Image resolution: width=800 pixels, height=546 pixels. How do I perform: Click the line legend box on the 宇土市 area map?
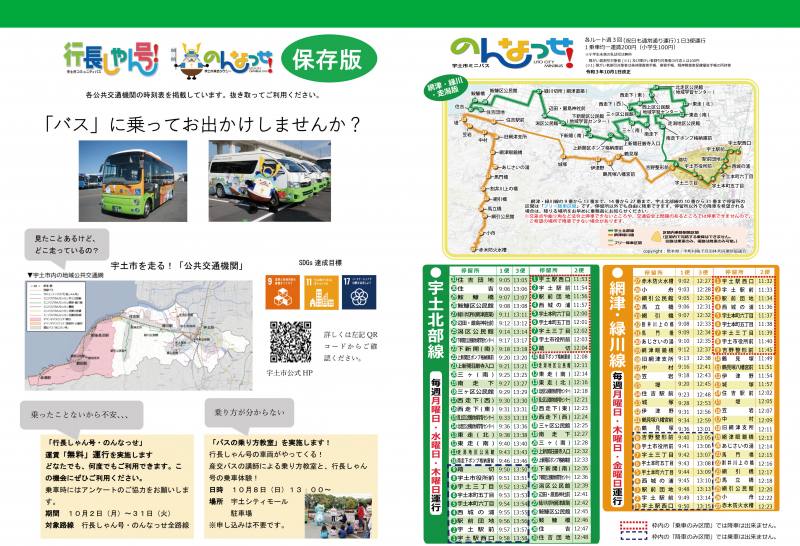tap(55, 306)
